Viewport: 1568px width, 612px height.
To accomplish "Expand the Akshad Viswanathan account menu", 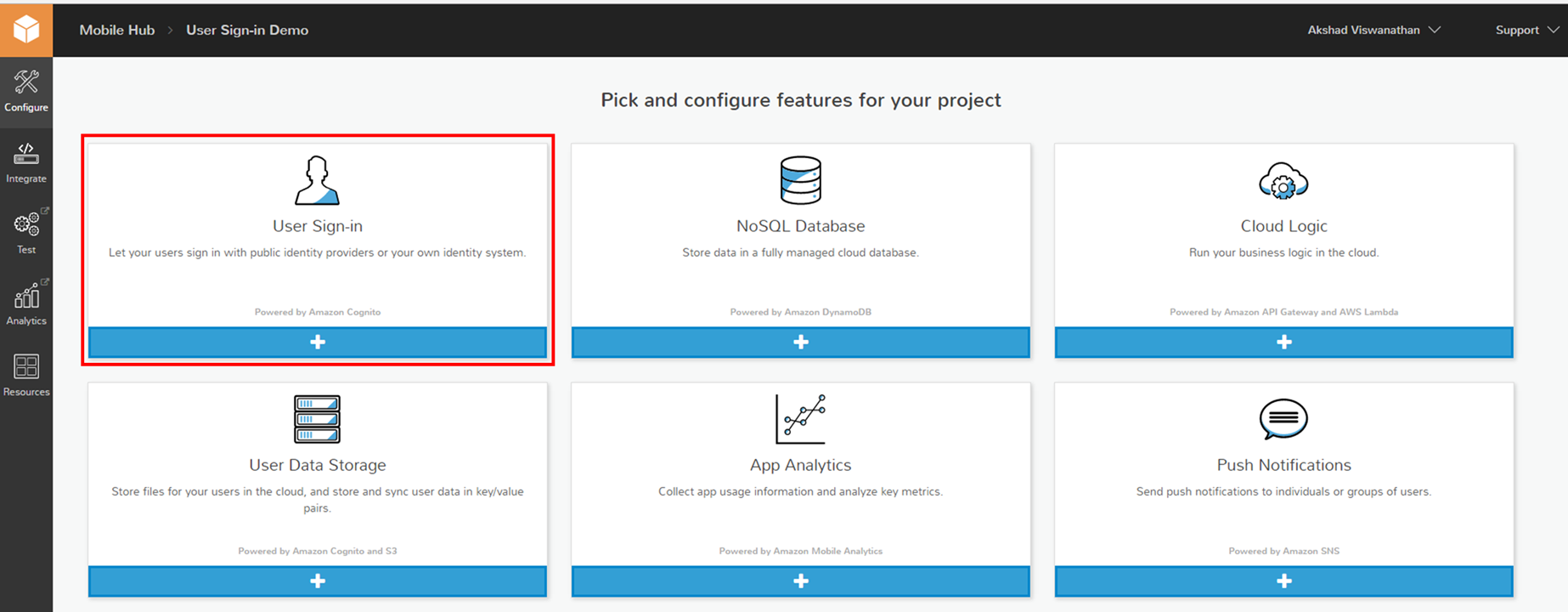I will point(1363,30).
